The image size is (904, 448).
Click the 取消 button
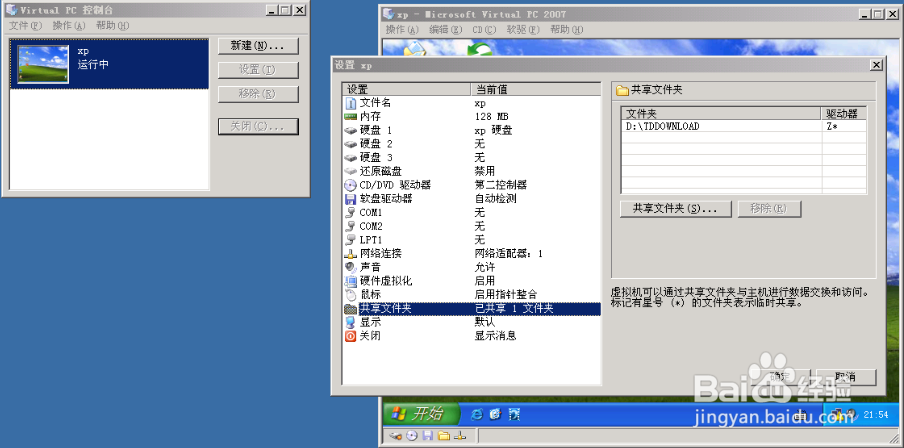point(846,377)
